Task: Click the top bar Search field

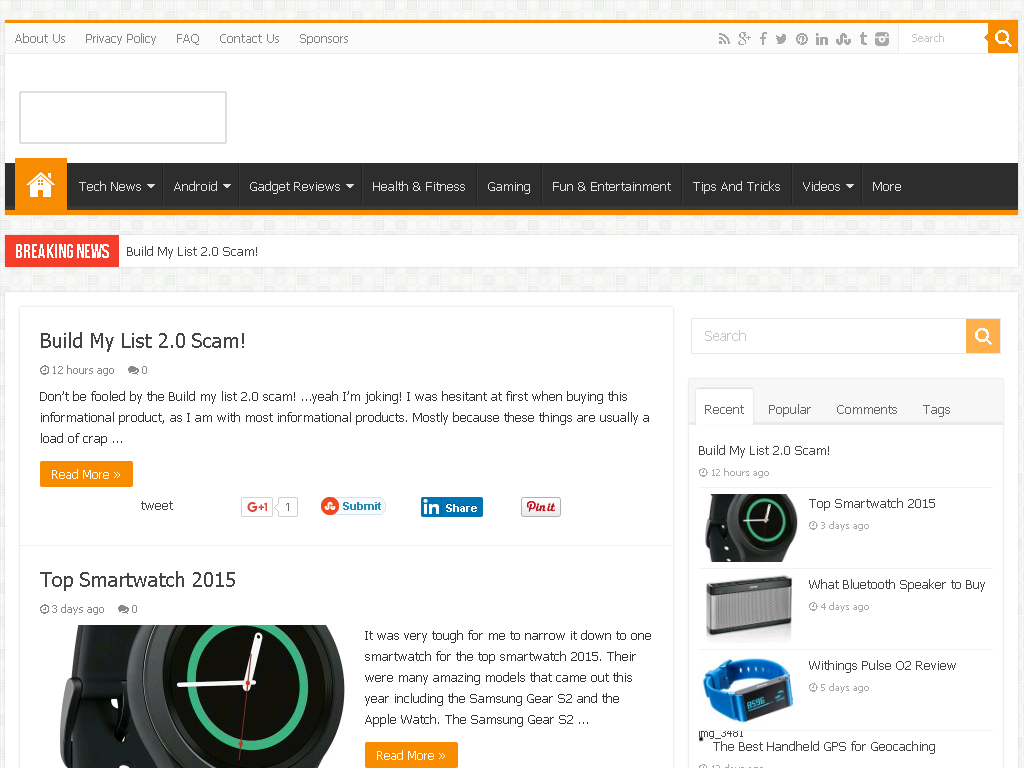Action: 942,39
